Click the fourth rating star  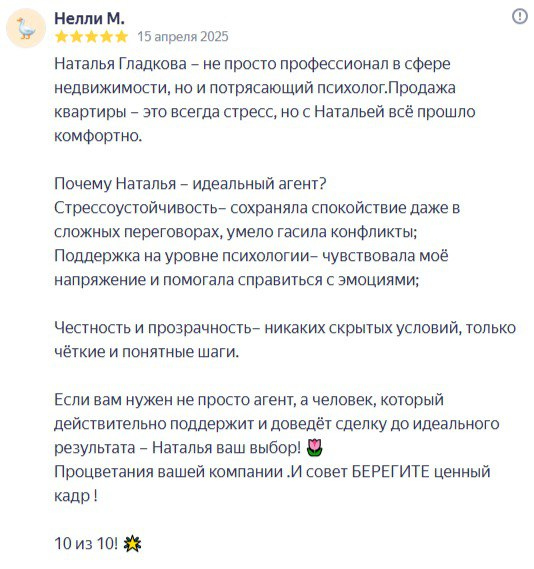pyautogui.click(x=106, y=37)
